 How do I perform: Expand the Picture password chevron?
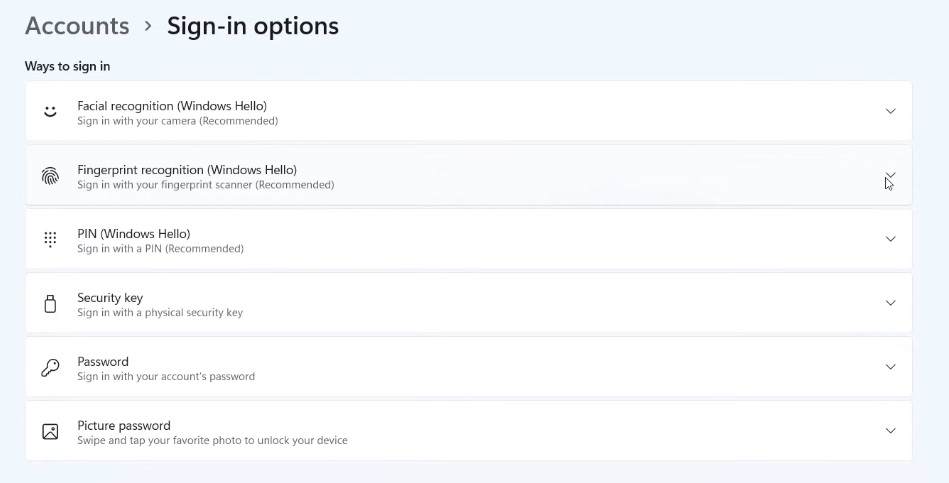pos(890,431)
